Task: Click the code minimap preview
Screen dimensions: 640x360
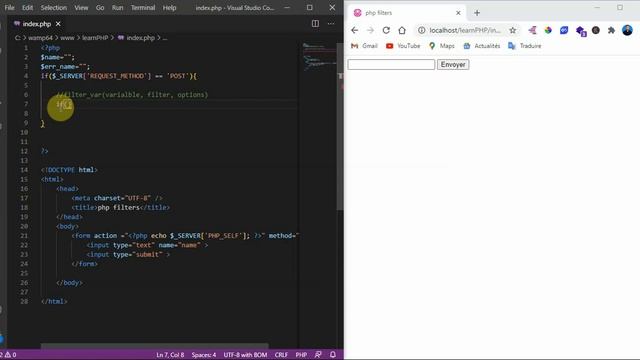Action: [319, 57]
